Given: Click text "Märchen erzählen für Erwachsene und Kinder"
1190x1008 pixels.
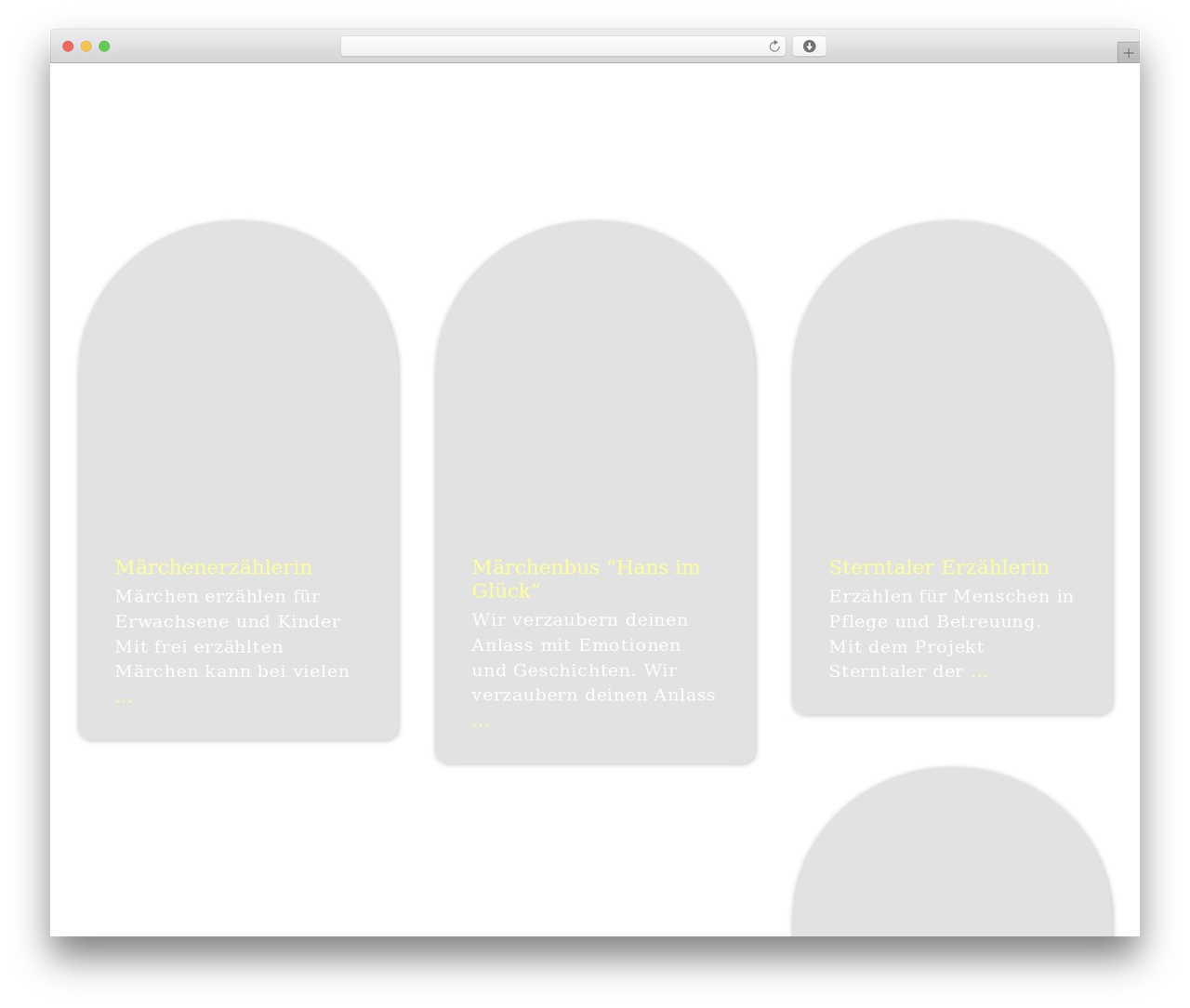Looking at the screenshot, I should (x=228, y=609).
